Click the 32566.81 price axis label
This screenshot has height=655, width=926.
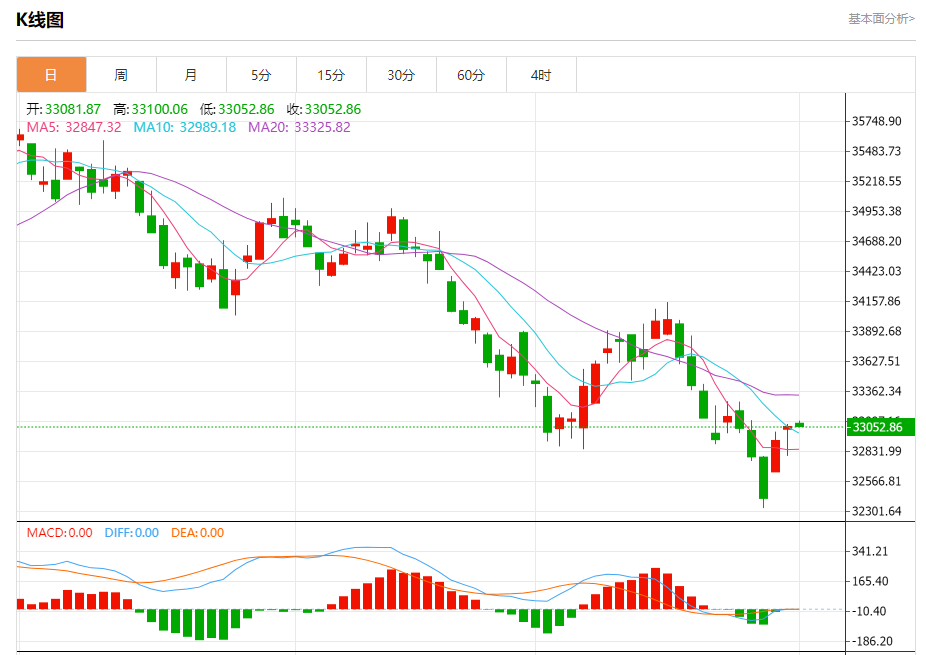[x=876, y=481]
